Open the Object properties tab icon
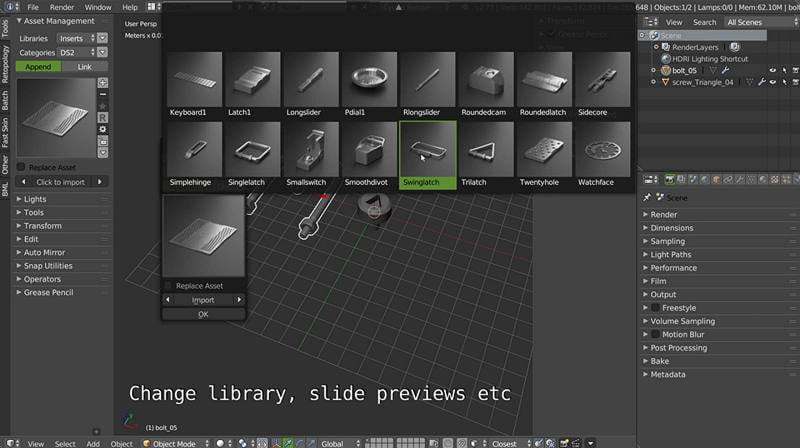The image size is (800, 448). [x=716, y=180]
